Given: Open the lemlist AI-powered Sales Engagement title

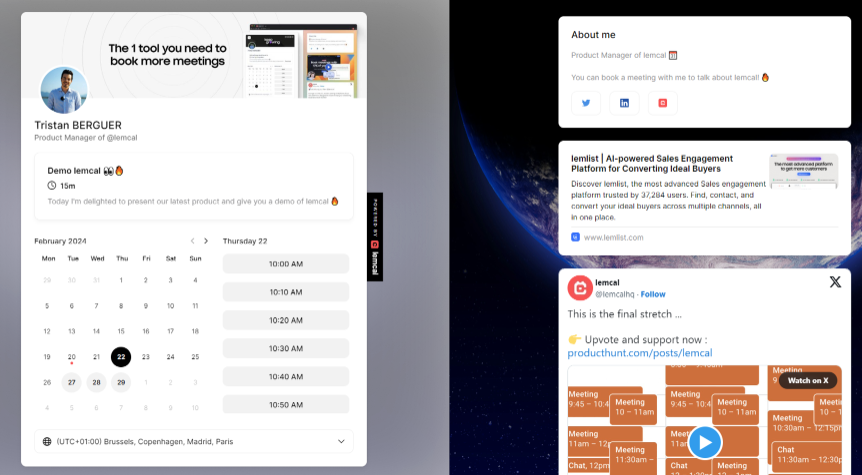Looking at the screenshot, I should click(652, 163).
